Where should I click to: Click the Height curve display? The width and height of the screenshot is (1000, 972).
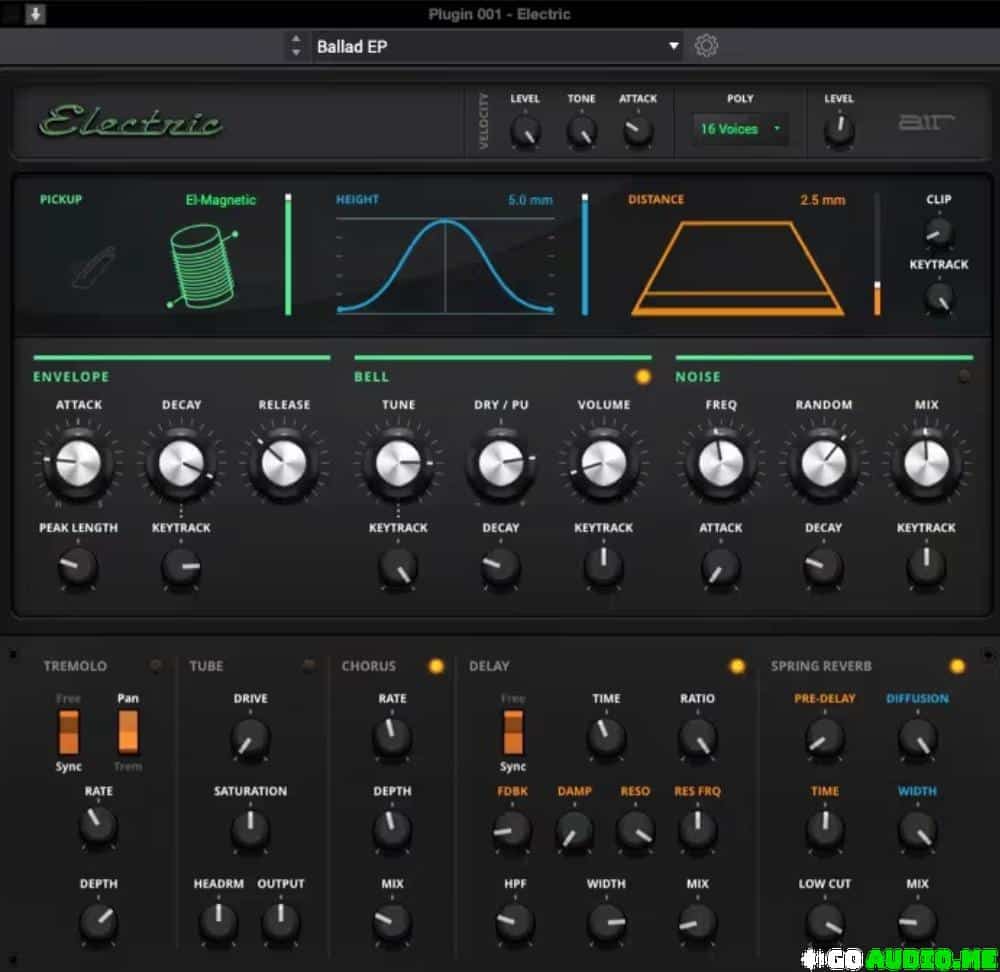445,265
